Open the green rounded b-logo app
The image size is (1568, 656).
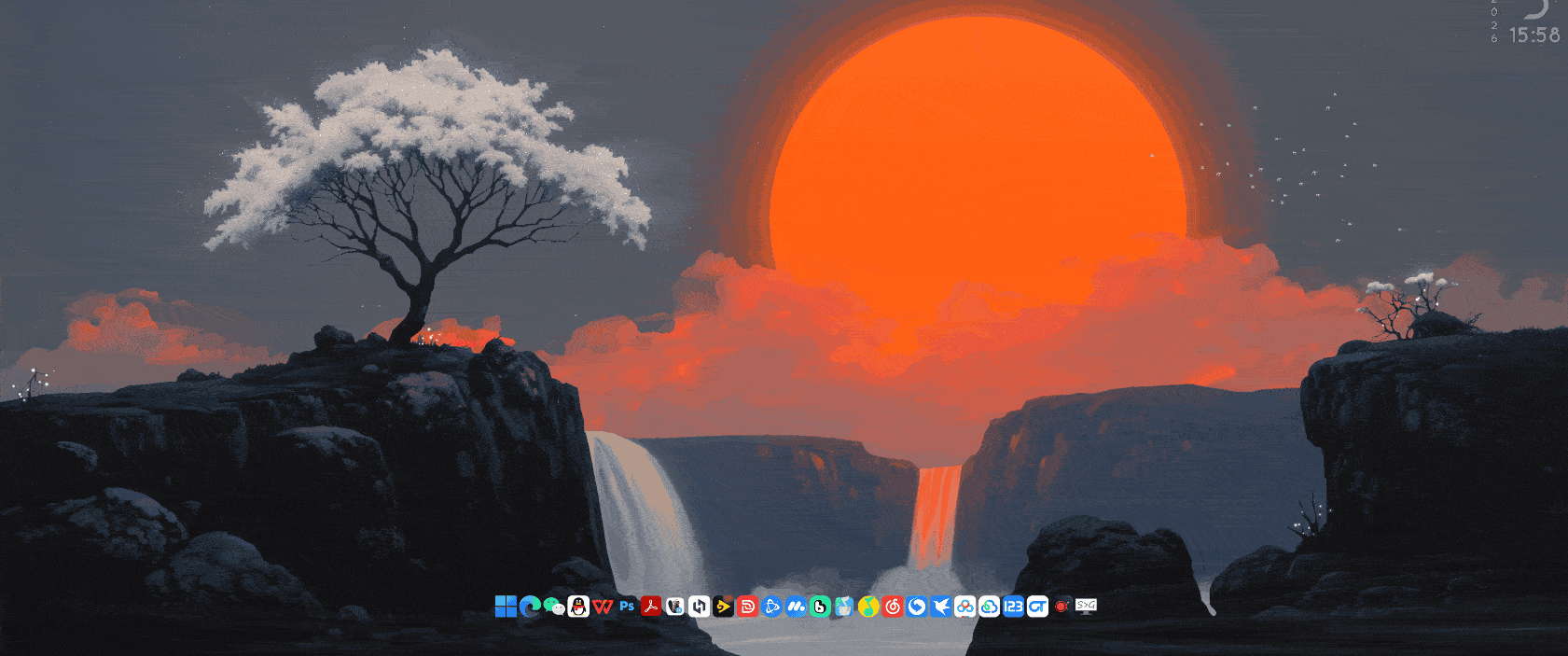[820, 607]
